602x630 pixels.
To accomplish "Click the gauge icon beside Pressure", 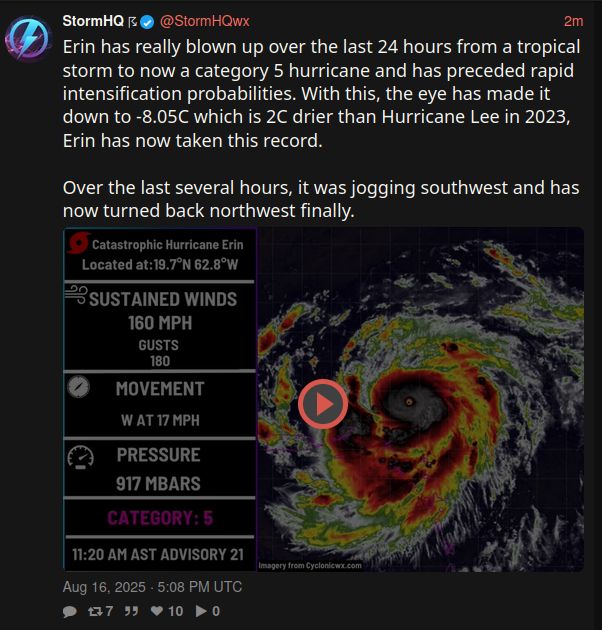I will 80,457.
